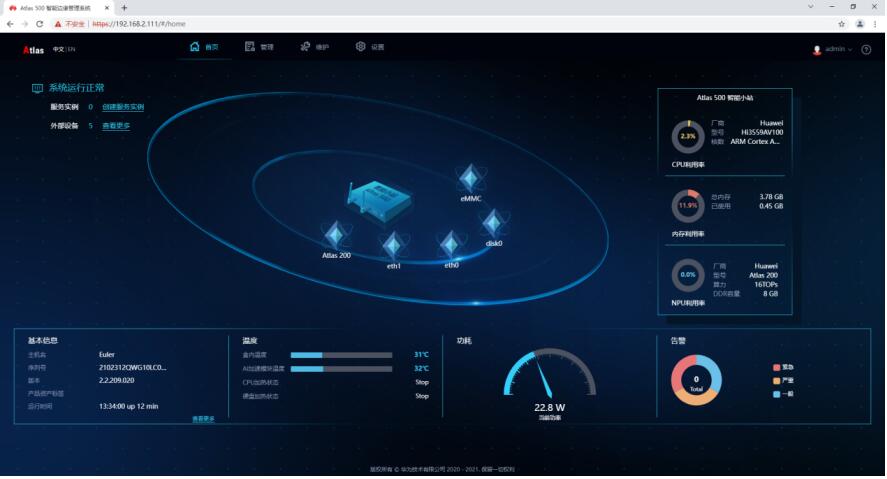This screenshot has height=479, width=887.
Task: Click the 31°C temperature value
Action: (421, 355)
